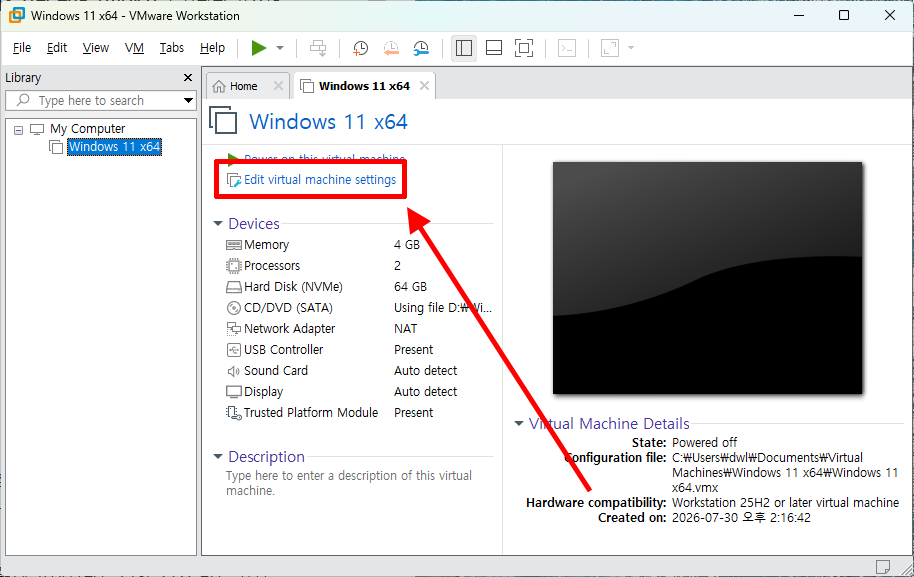This screenshot has height=577, width=914.
Task: Close the Library panel
Action: (x=188, y=78)
